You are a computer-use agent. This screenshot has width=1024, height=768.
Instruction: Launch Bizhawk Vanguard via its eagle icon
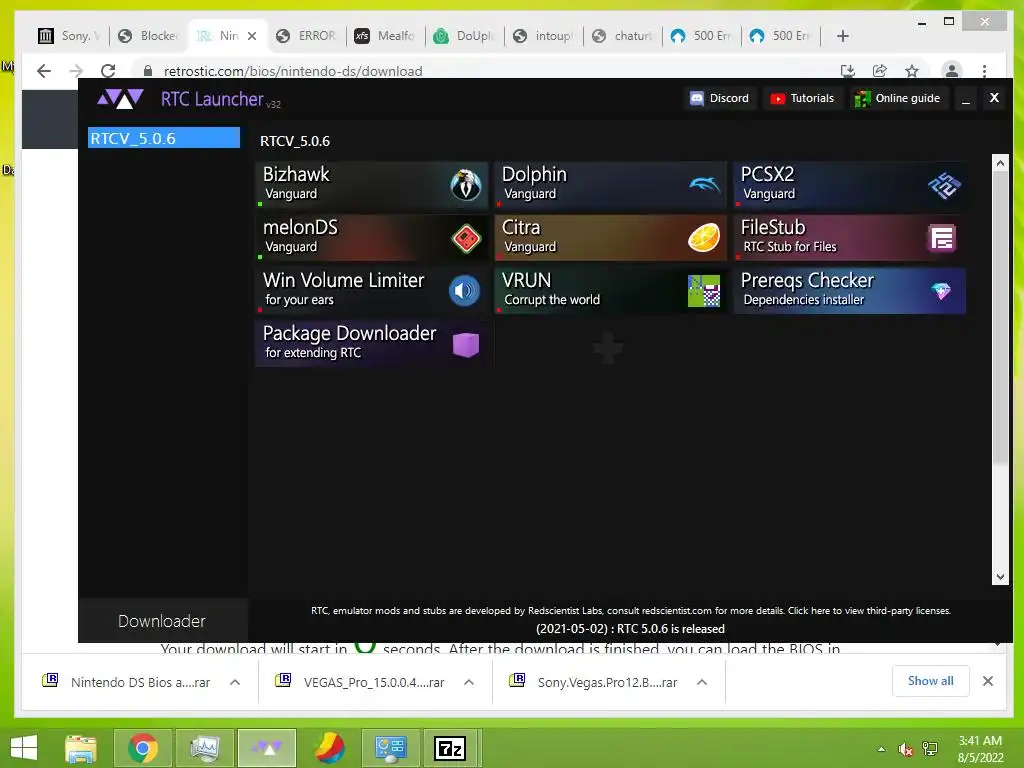pyautogui.click(x=466, y=185)
